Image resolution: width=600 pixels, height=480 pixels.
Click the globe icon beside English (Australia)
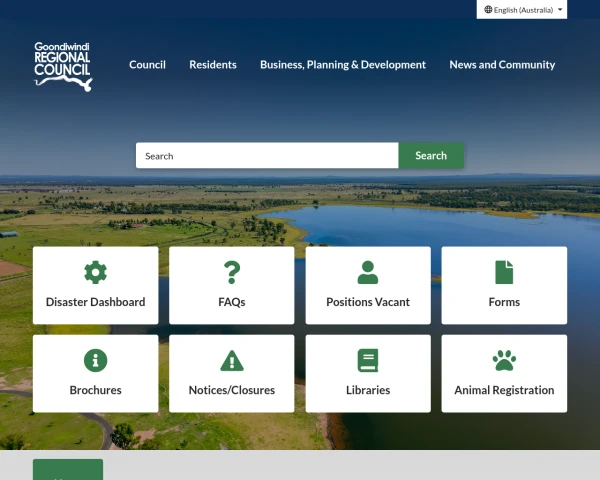(x=488, y=10)
